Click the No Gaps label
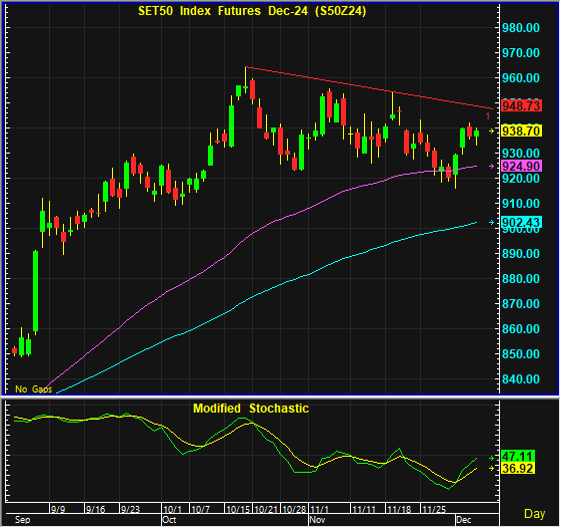The height and width of the screenshot is (528, 561). click(34, 389)
